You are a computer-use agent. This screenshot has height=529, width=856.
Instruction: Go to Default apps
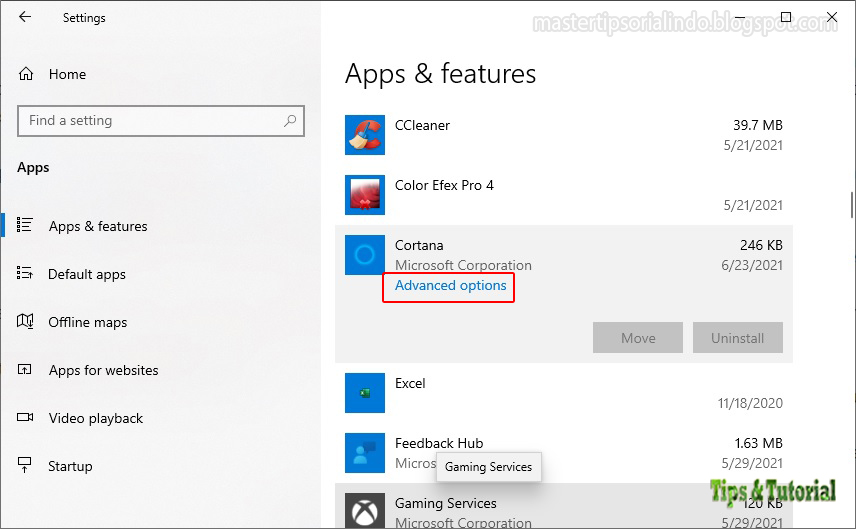point(87,274)
